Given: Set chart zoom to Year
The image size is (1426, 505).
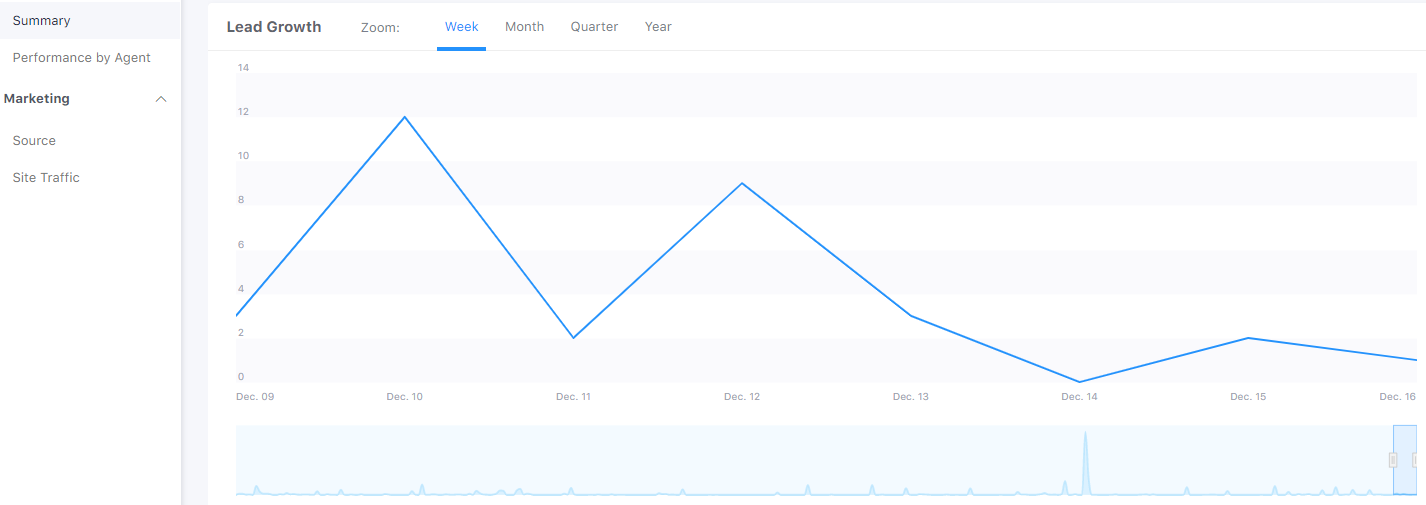Looking at the screenshot, I should coord(658,27).
